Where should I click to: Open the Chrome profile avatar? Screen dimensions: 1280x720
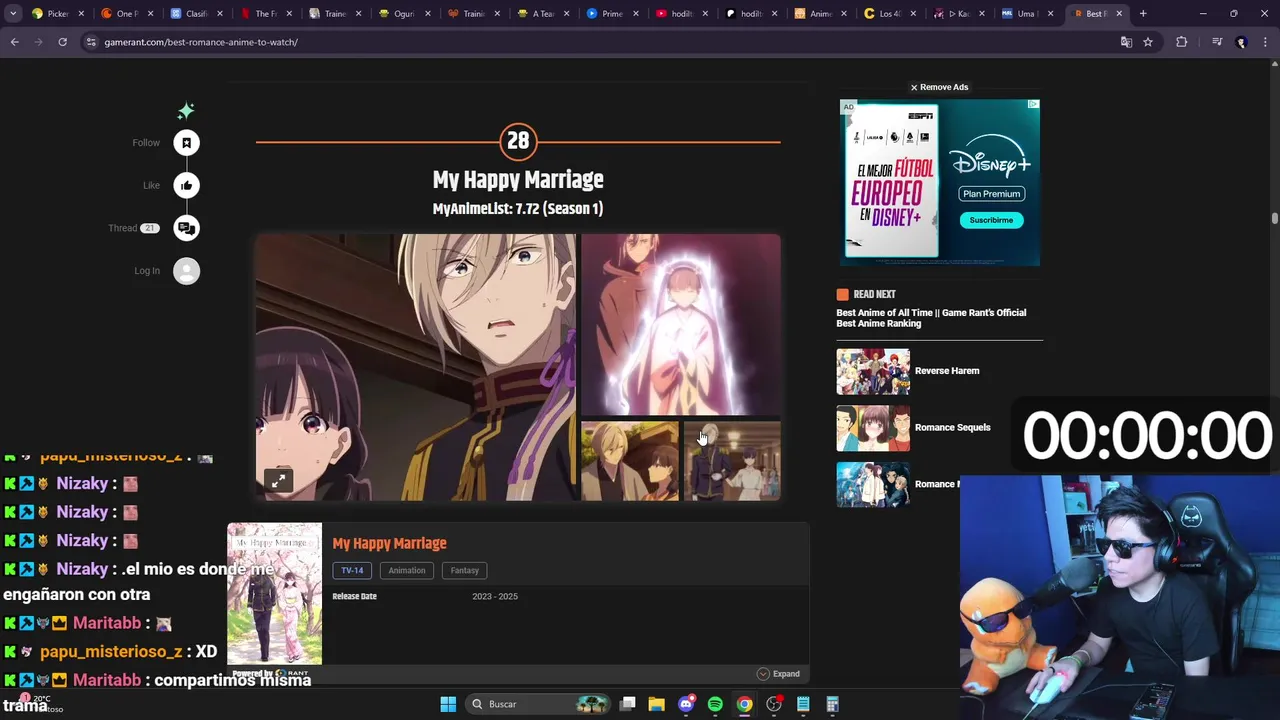point(1241,42)
